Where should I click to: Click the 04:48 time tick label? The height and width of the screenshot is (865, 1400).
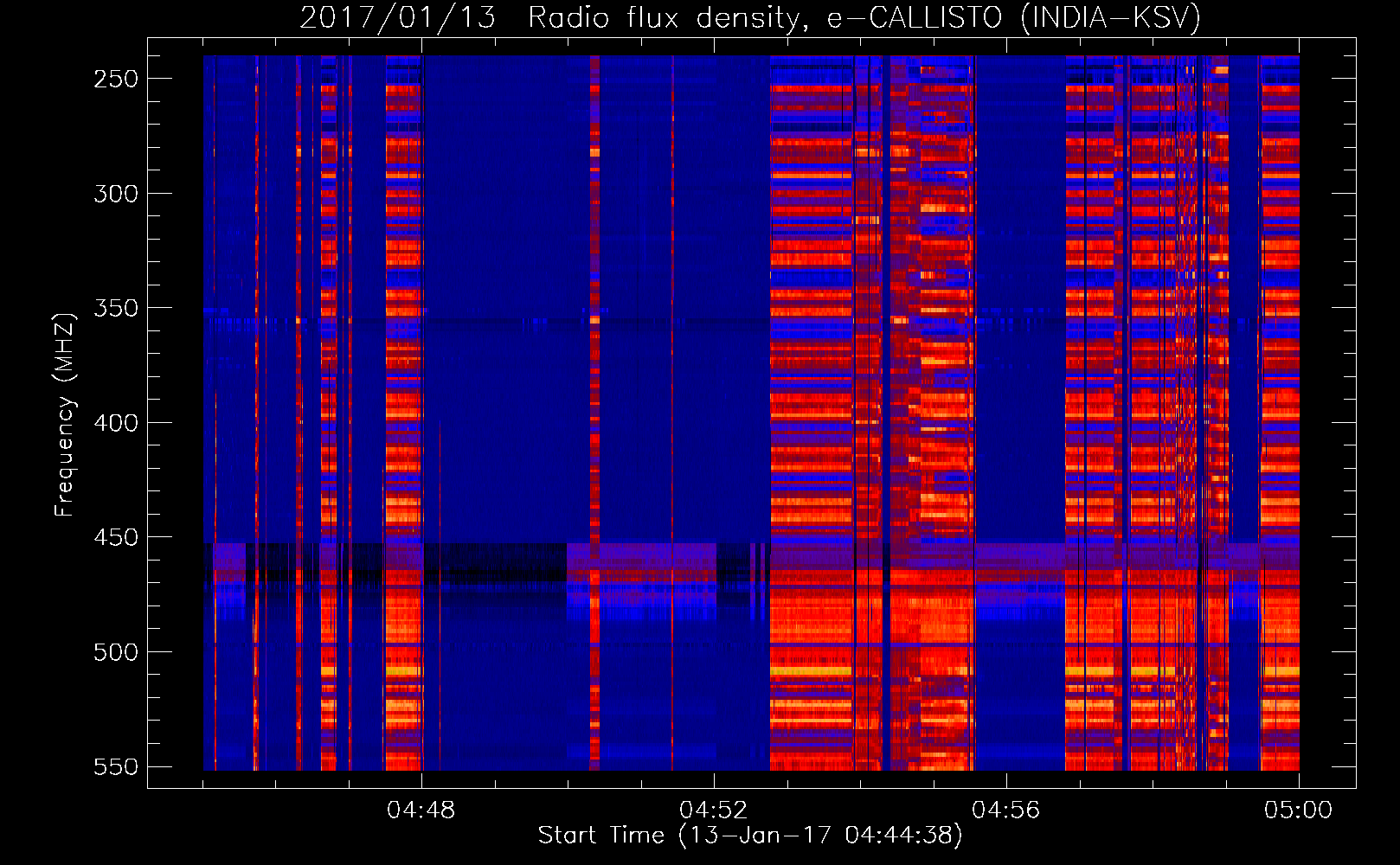(421, 811)
